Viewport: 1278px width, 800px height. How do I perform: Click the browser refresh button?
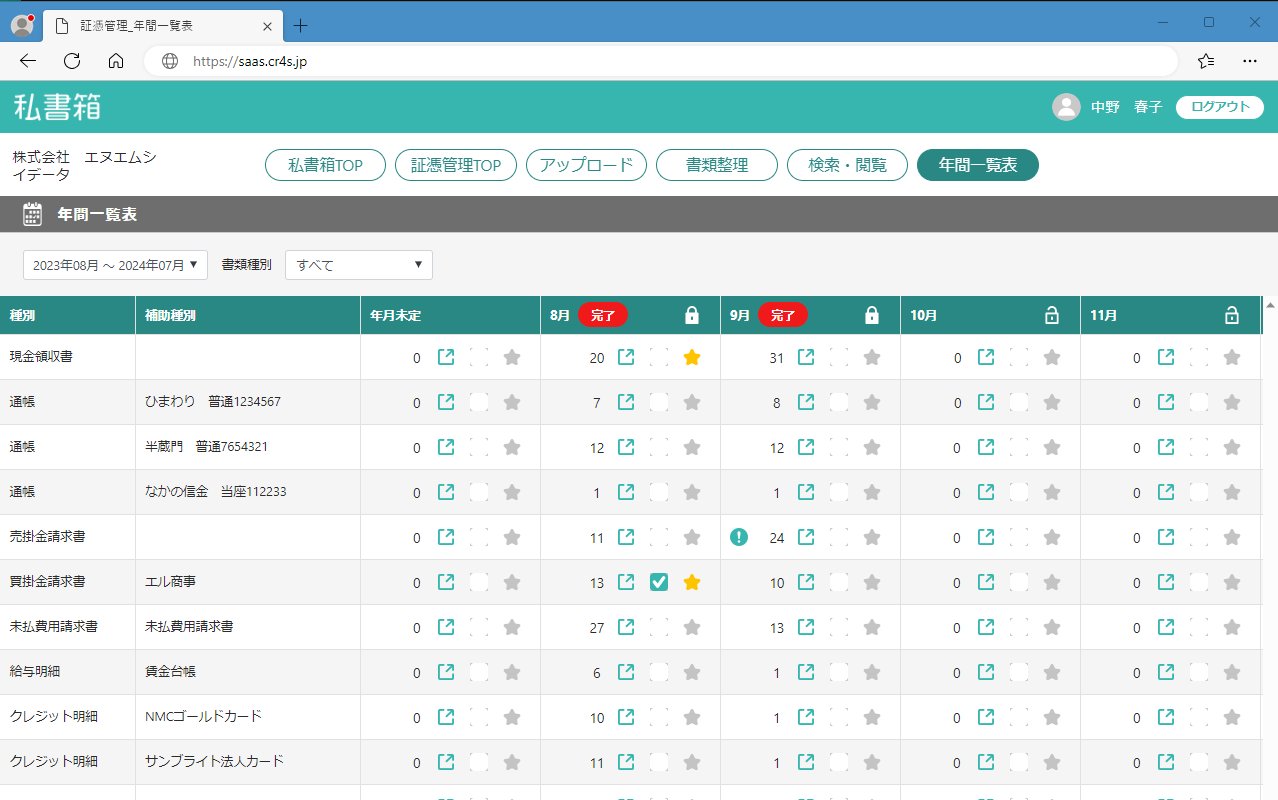click(72, 60)
